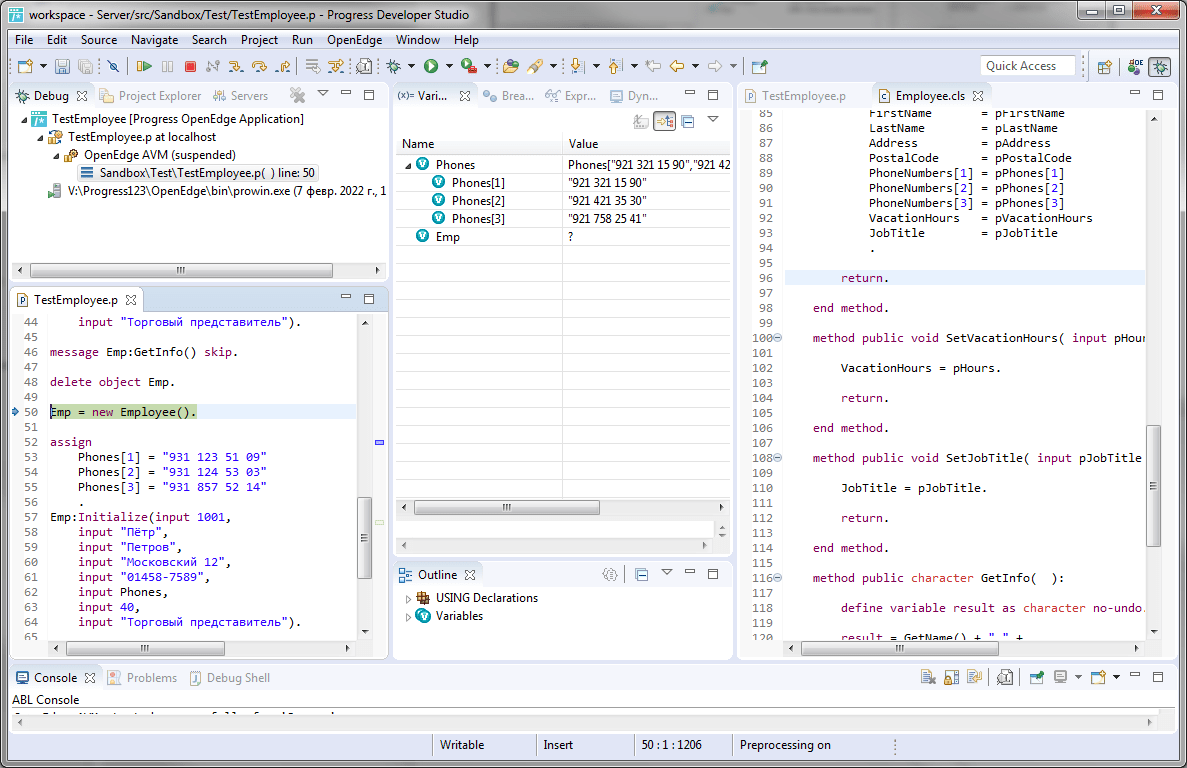The image size is (1187, 768).
Task: Open the Debug launch history dropdown arrow
Action: tap(411, 67)
